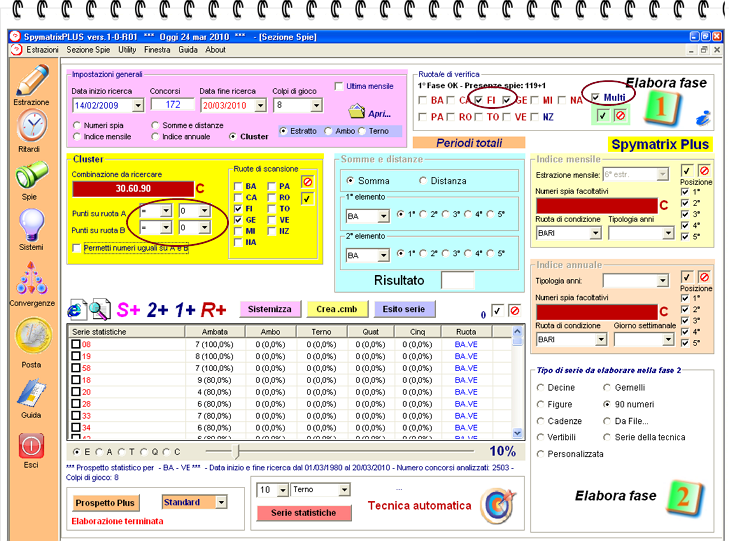The height and width of the screenshot is (541, 729).
Task: Click the pink S+ icon
Action: tap(128, 310)
